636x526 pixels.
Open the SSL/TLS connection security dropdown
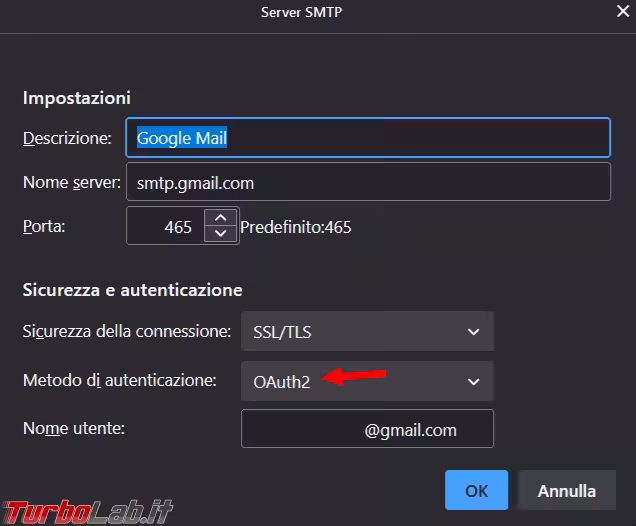pos(367,331)
